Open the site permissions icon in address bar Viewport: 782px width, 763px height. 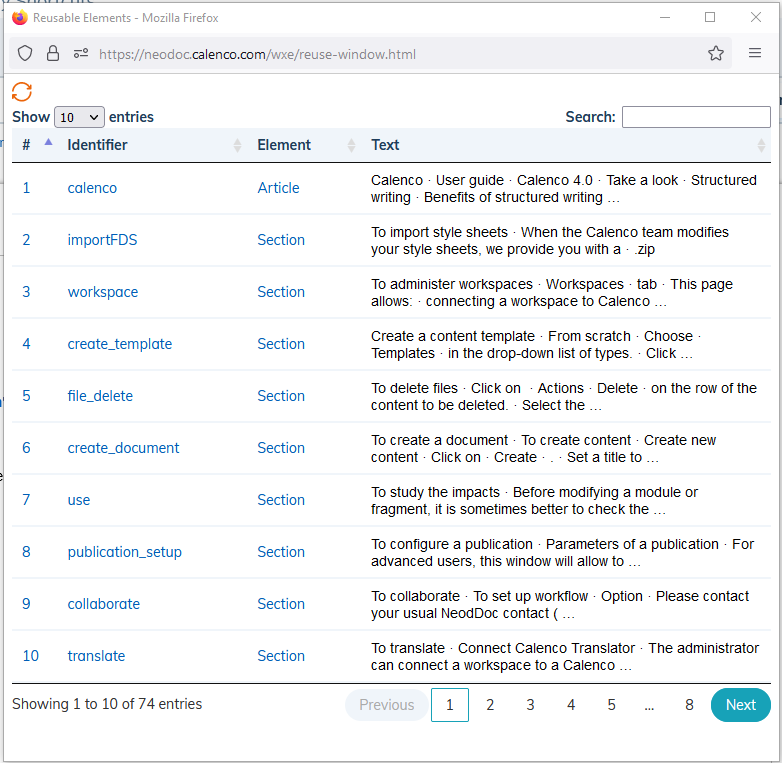point(81,53)
